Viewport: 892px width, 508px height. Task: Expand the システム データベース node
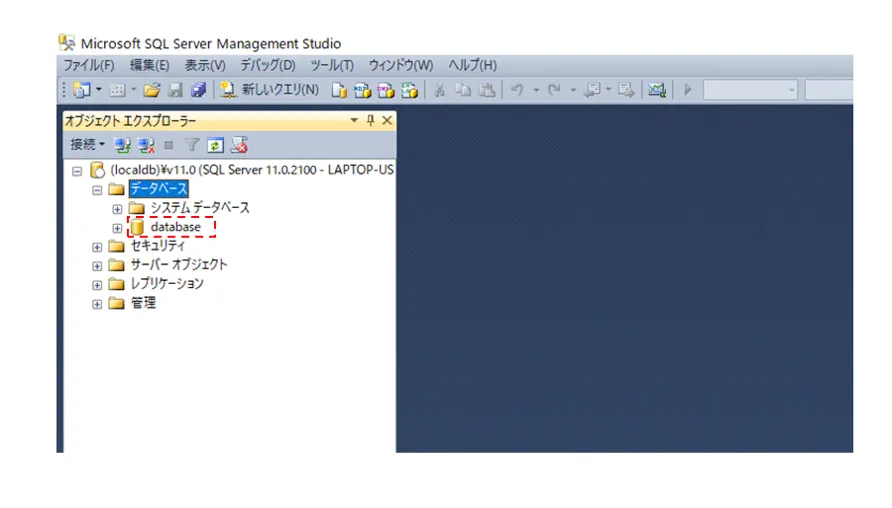pos(117,208)
